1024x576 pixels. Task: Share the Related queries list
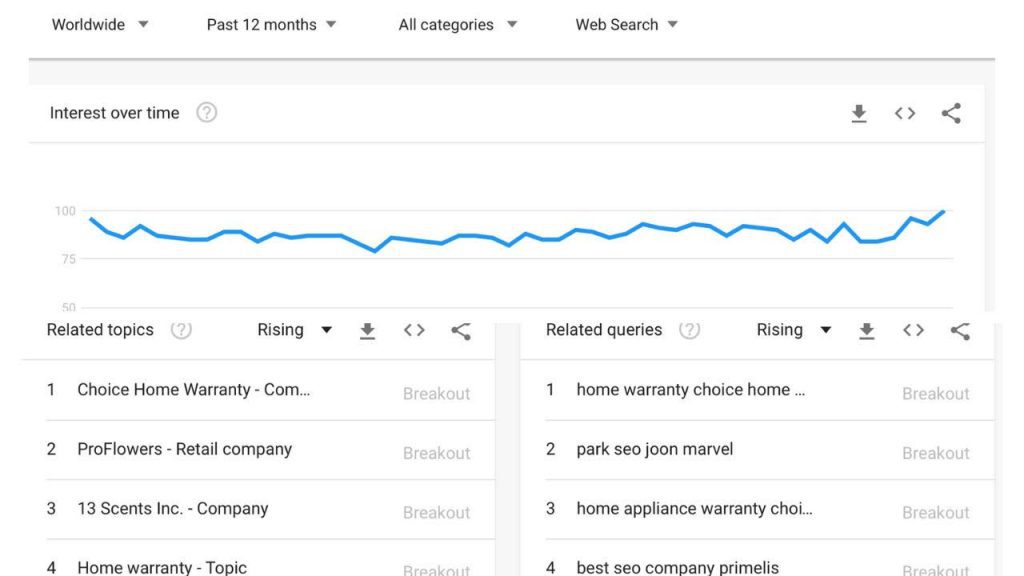click(x=960, y=331)
